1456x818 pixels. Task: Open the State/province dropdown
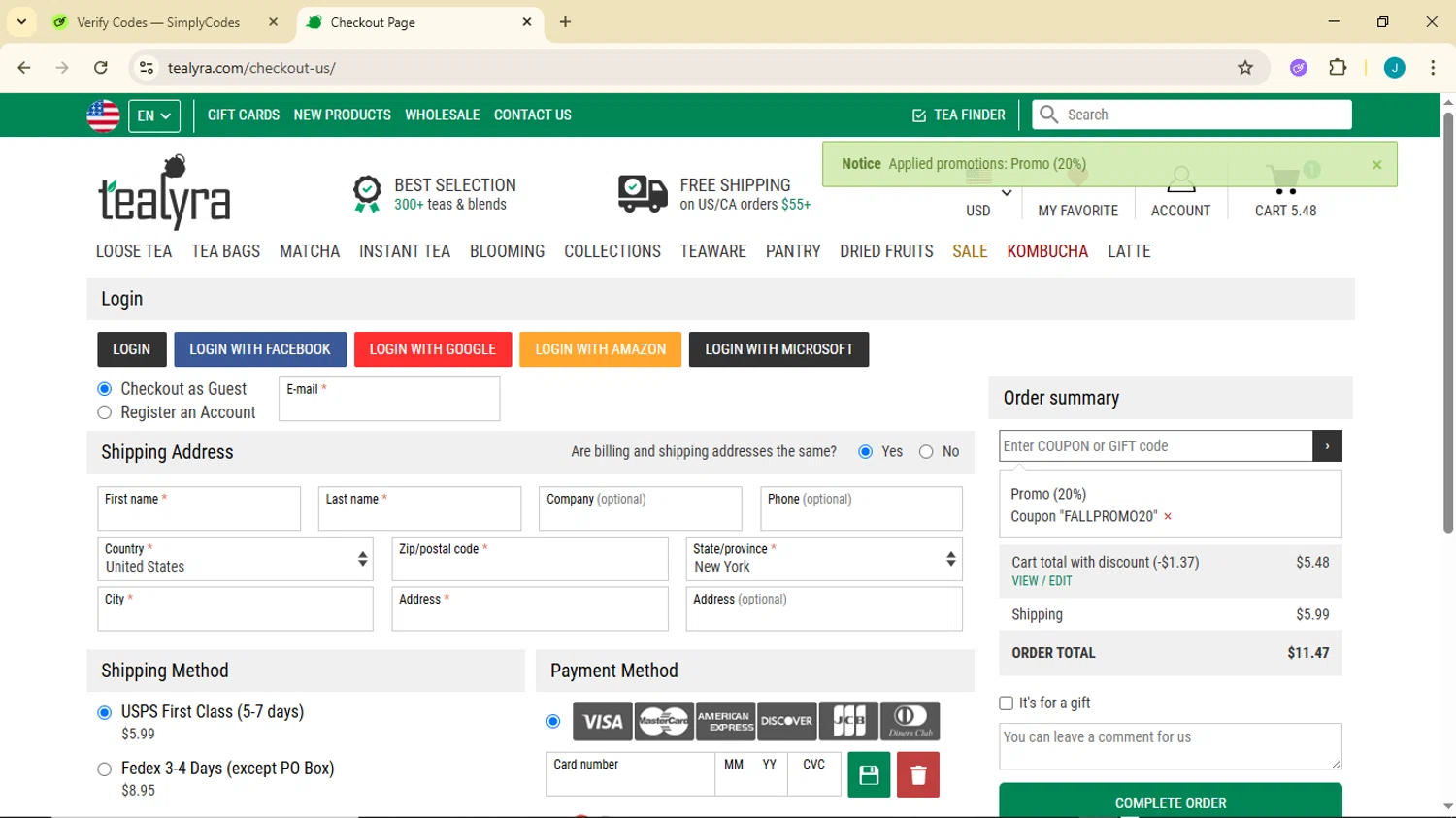click(824, 559)
